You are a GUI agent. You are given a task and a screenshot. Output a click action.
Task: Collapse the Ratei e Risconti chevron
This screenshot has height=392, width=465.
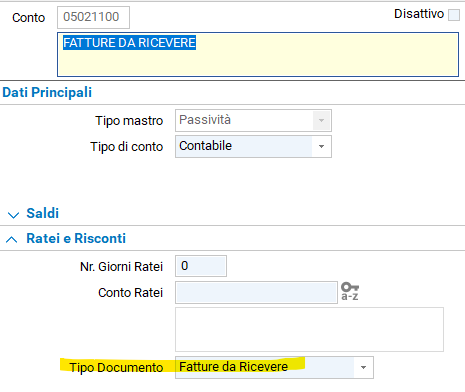[12, 239]
